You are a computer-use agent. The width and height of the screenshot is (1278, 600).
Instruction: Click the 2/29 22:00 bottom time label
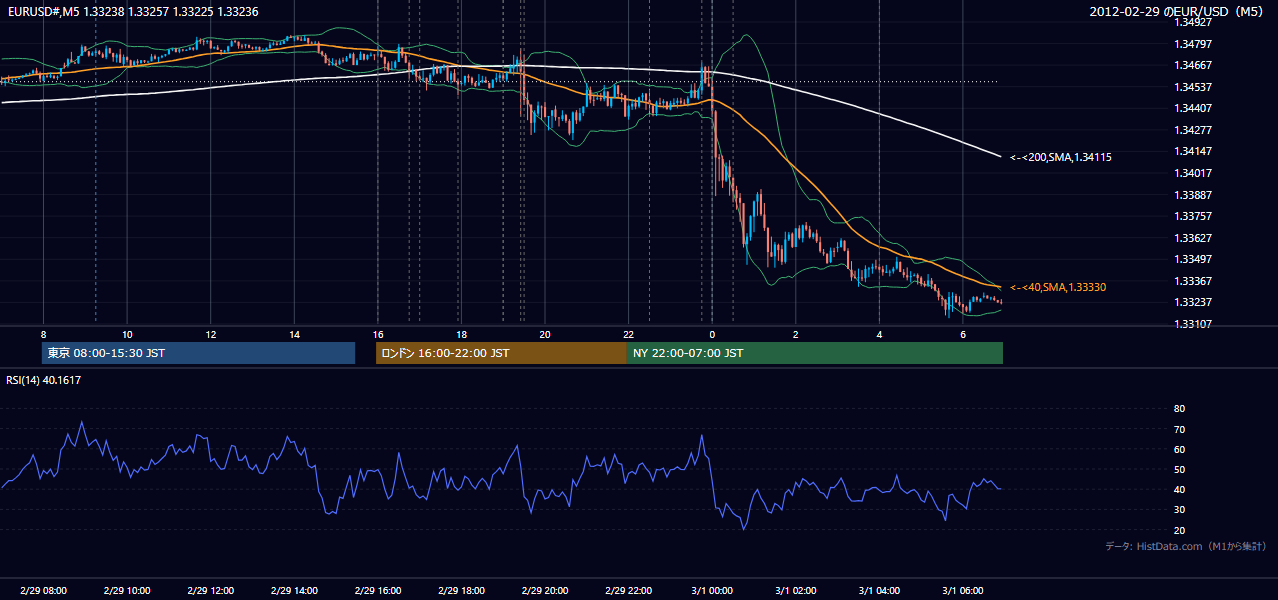(628, 591)
